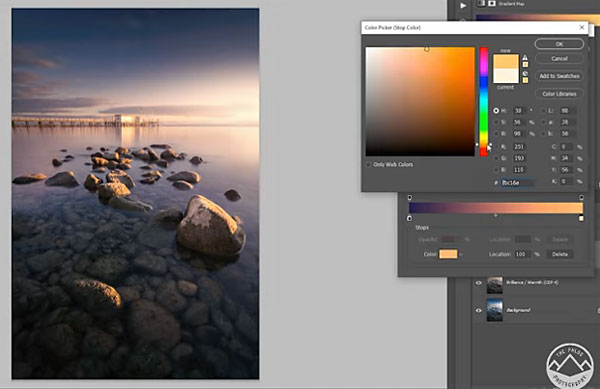Screen dimensions: 600x389
Task: Click the Gradient Map layer name
Action: [x=511, y=3]
